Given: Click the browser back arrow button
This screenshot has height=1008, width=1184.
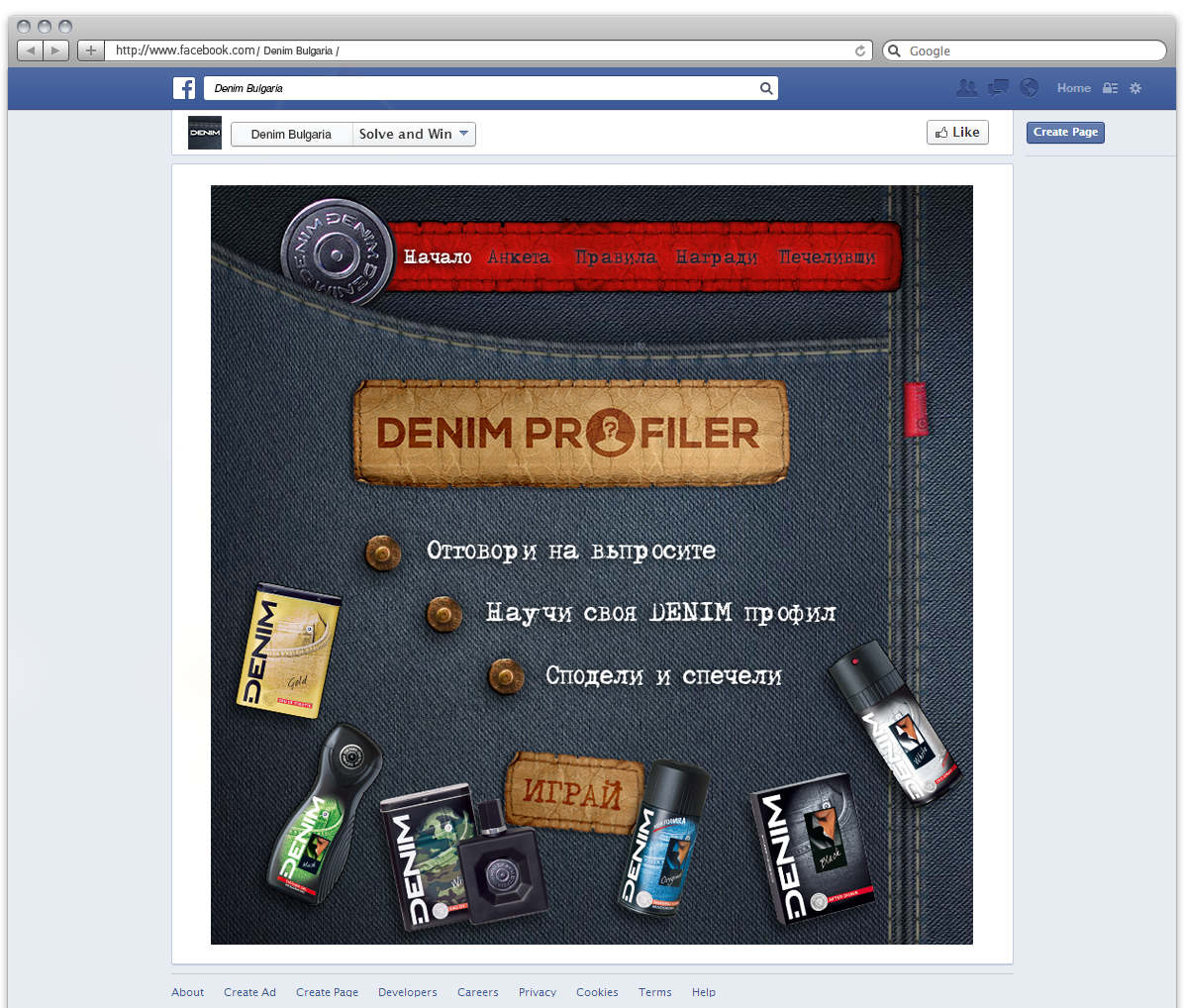Looking at the screenshot, I should click(x=31, y=50).
